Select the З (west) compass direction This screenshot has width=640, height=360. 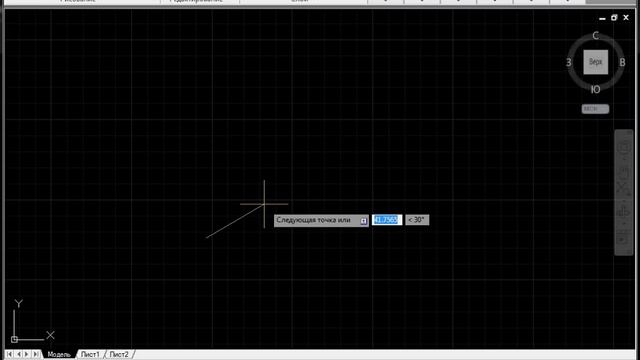click(569, 62)
